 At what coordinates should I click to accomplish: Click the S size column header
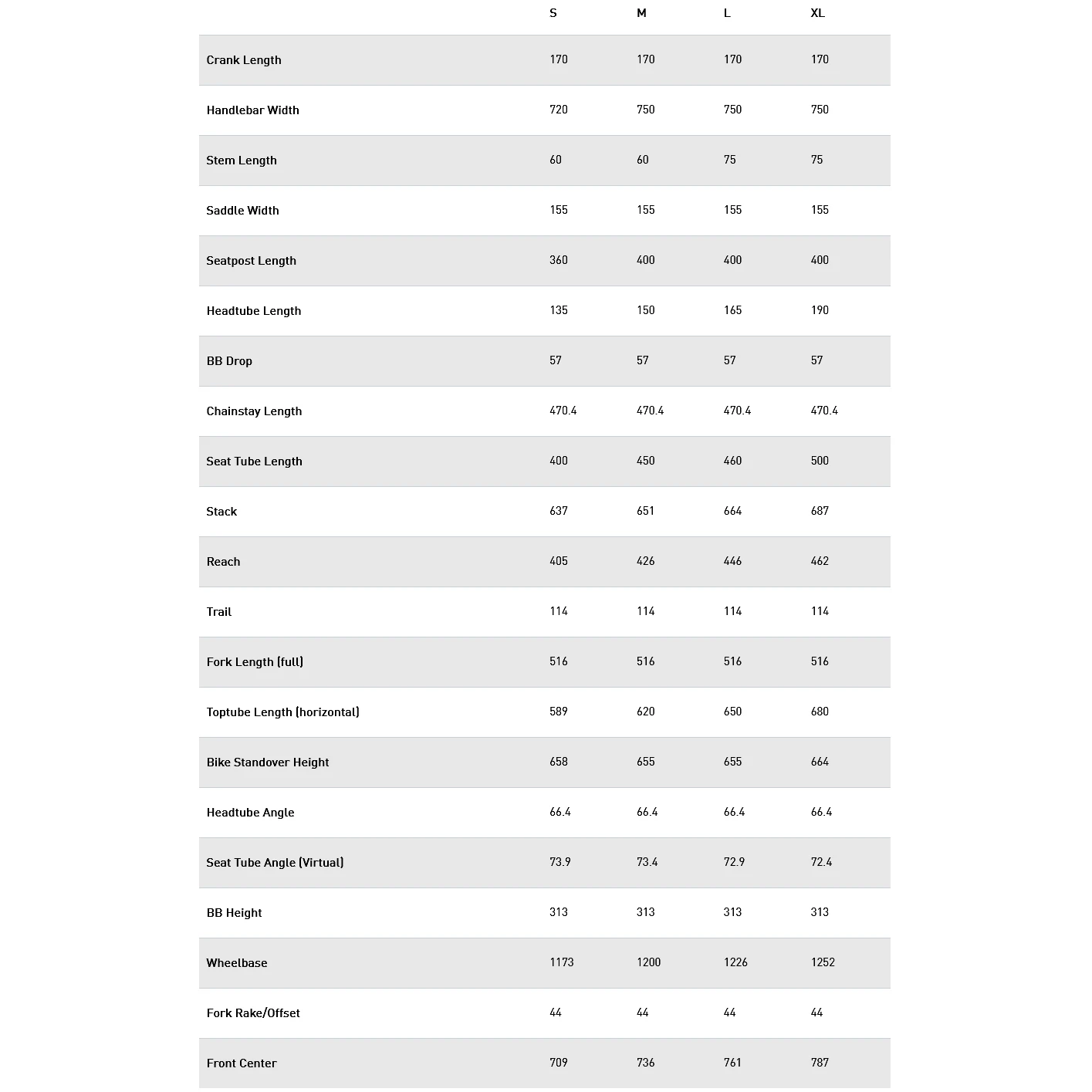(x=553, y=13)
